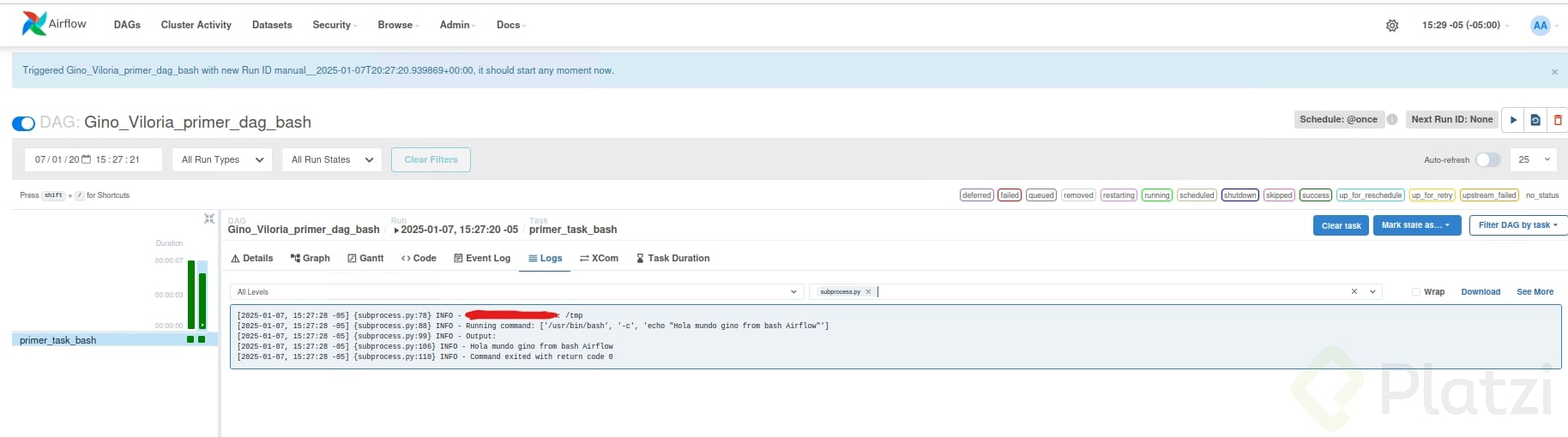Delete the DAG with trash icon

(x=1558, y=120)
